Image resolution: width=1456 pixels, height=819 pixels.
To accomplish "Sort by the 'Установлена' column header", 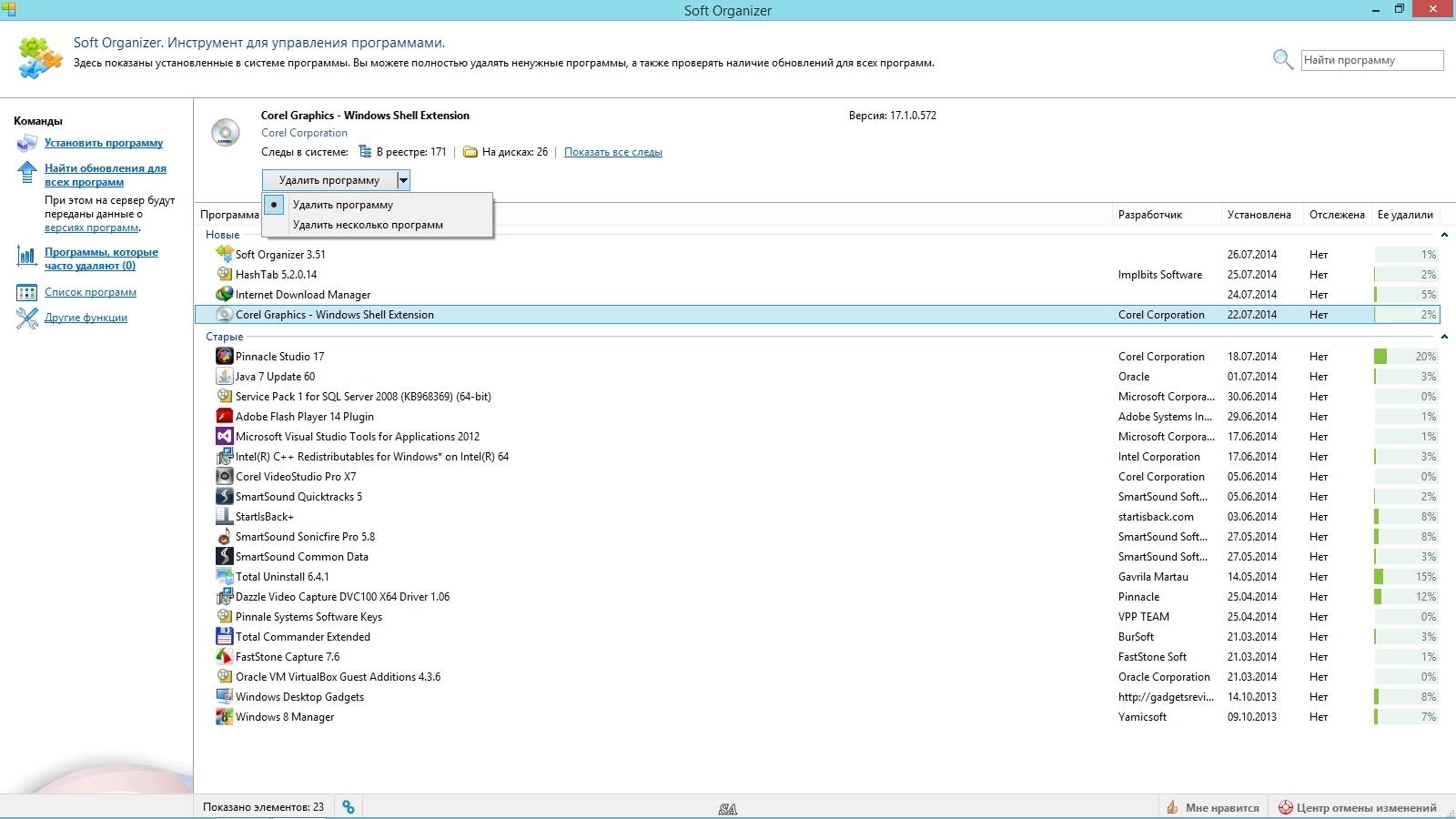I will (1261, 215).
